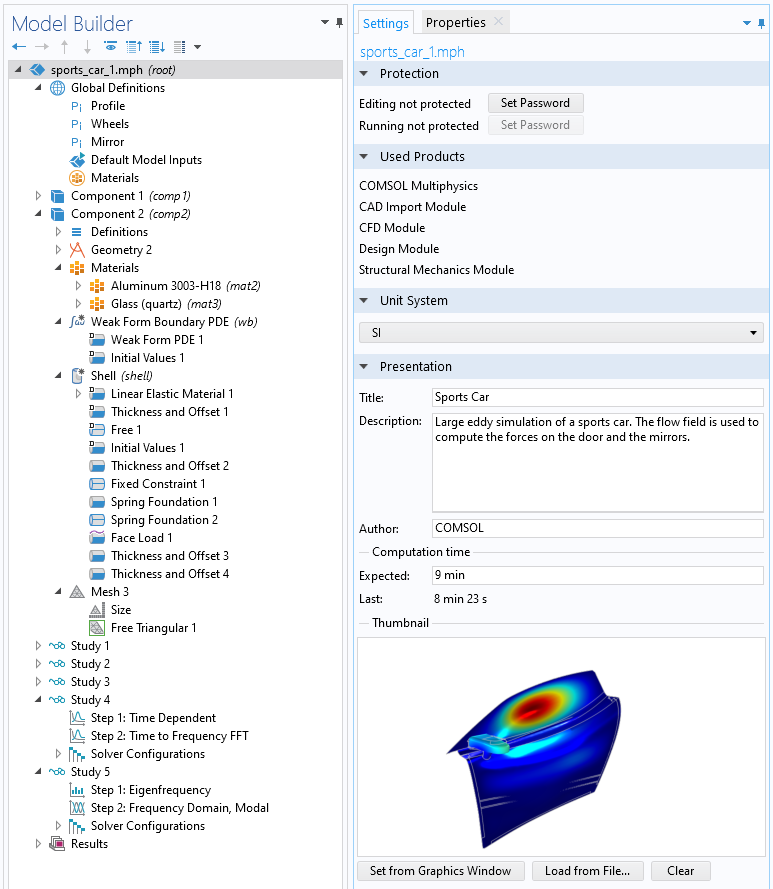Pin the Settings window
The height and width of the screenshot is (889, 773).
click(x=761, y=23)
